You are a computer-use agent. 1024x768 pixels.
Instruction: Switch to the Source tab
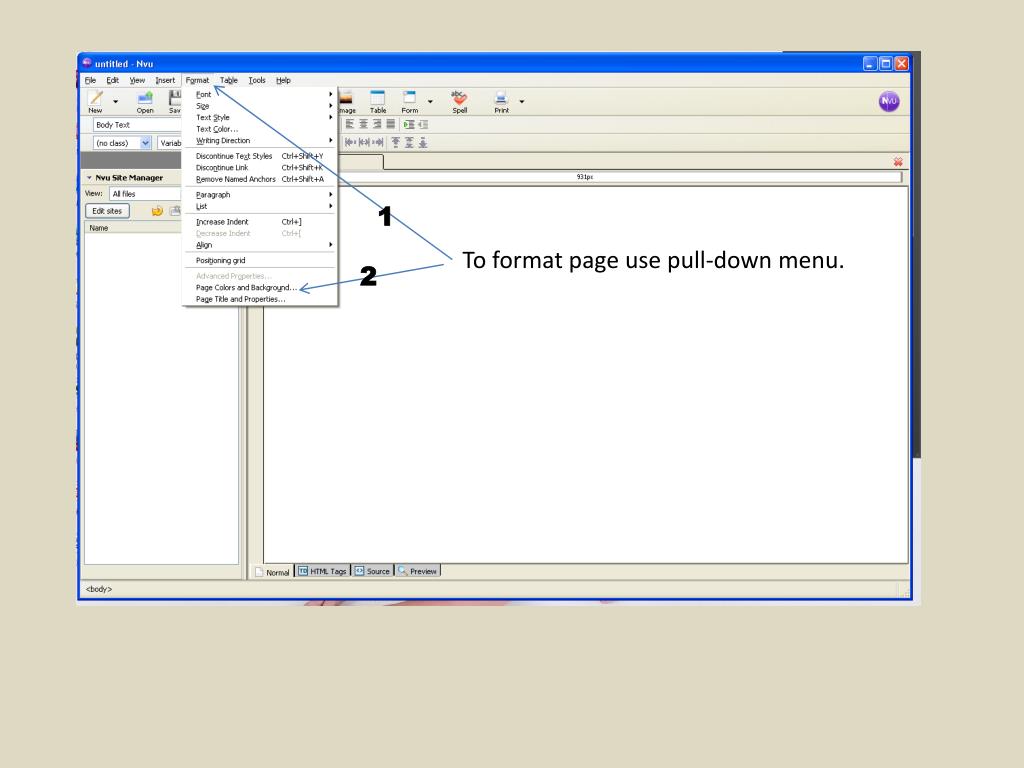click(372, 571)
